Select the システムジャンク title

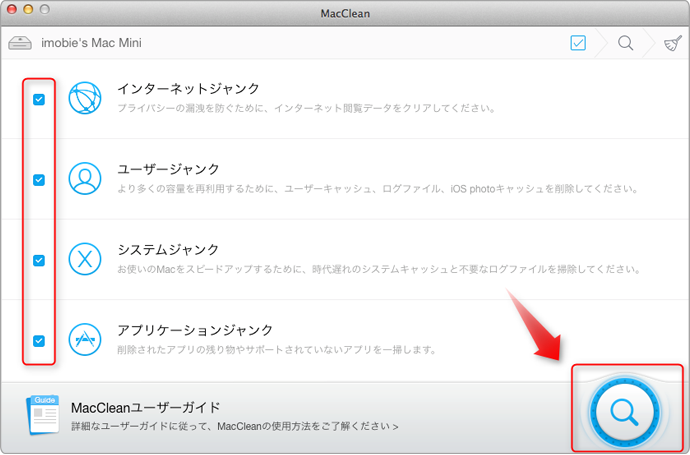pos(168,250)
